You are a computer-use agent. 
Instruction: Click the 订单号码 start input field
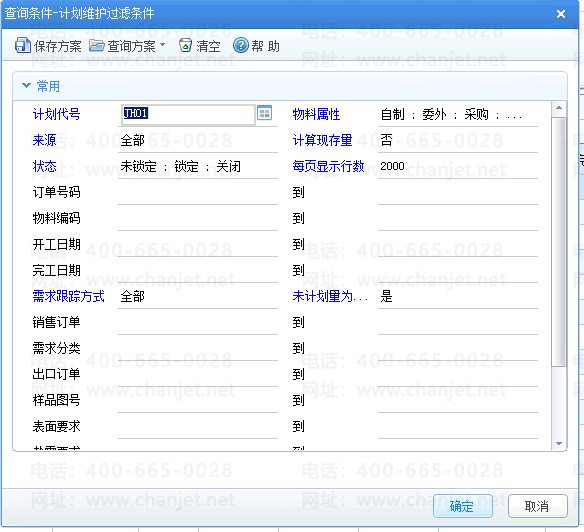pyautogui.click(x=198, y=193)
